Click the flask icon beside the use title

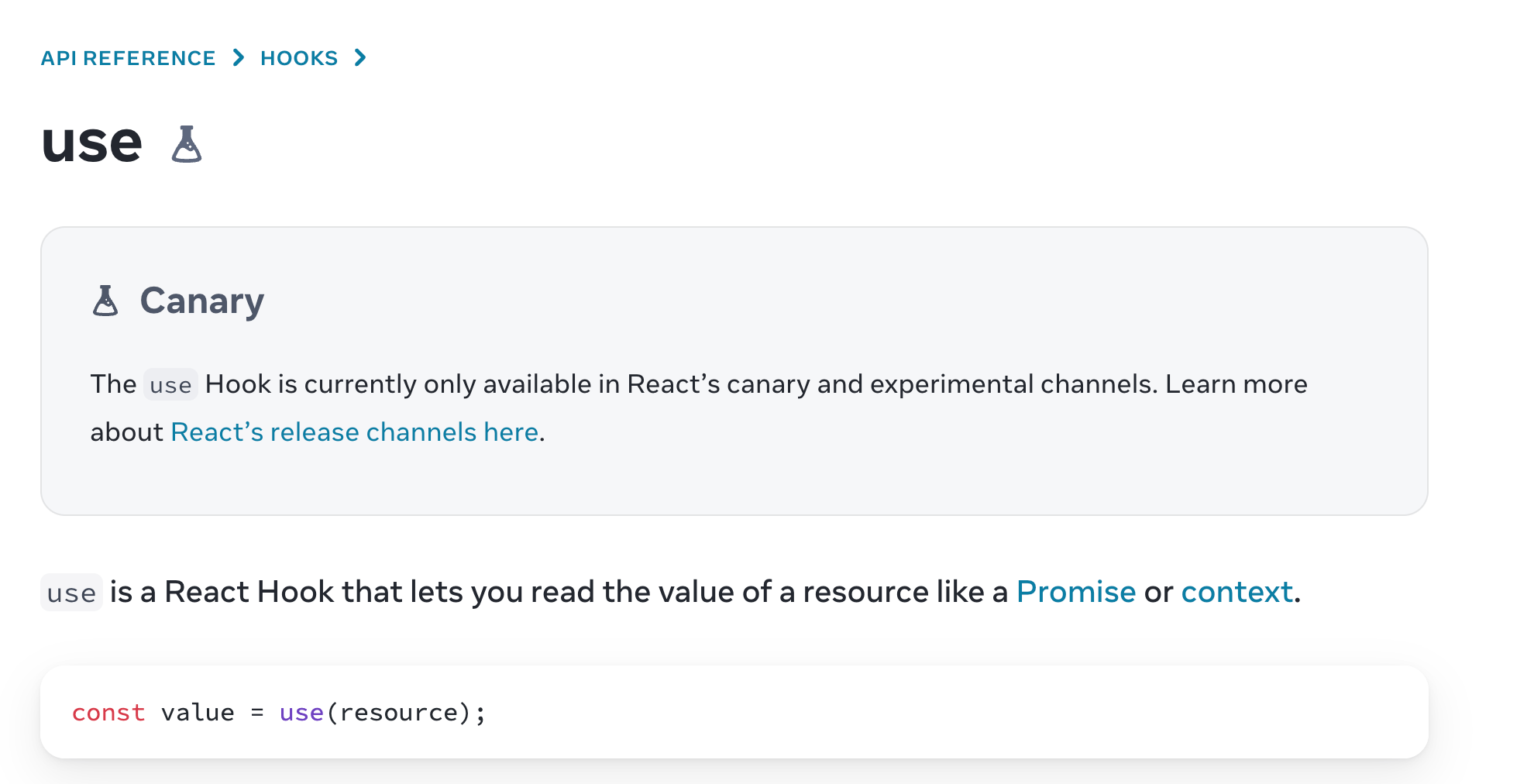tap(186, 144)
